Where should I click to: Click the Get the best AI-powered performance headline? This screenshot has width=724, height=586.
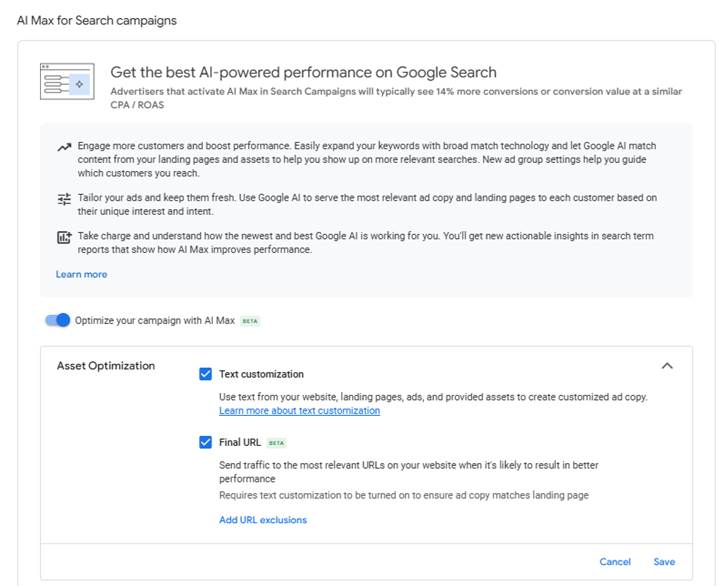point(303,72)
